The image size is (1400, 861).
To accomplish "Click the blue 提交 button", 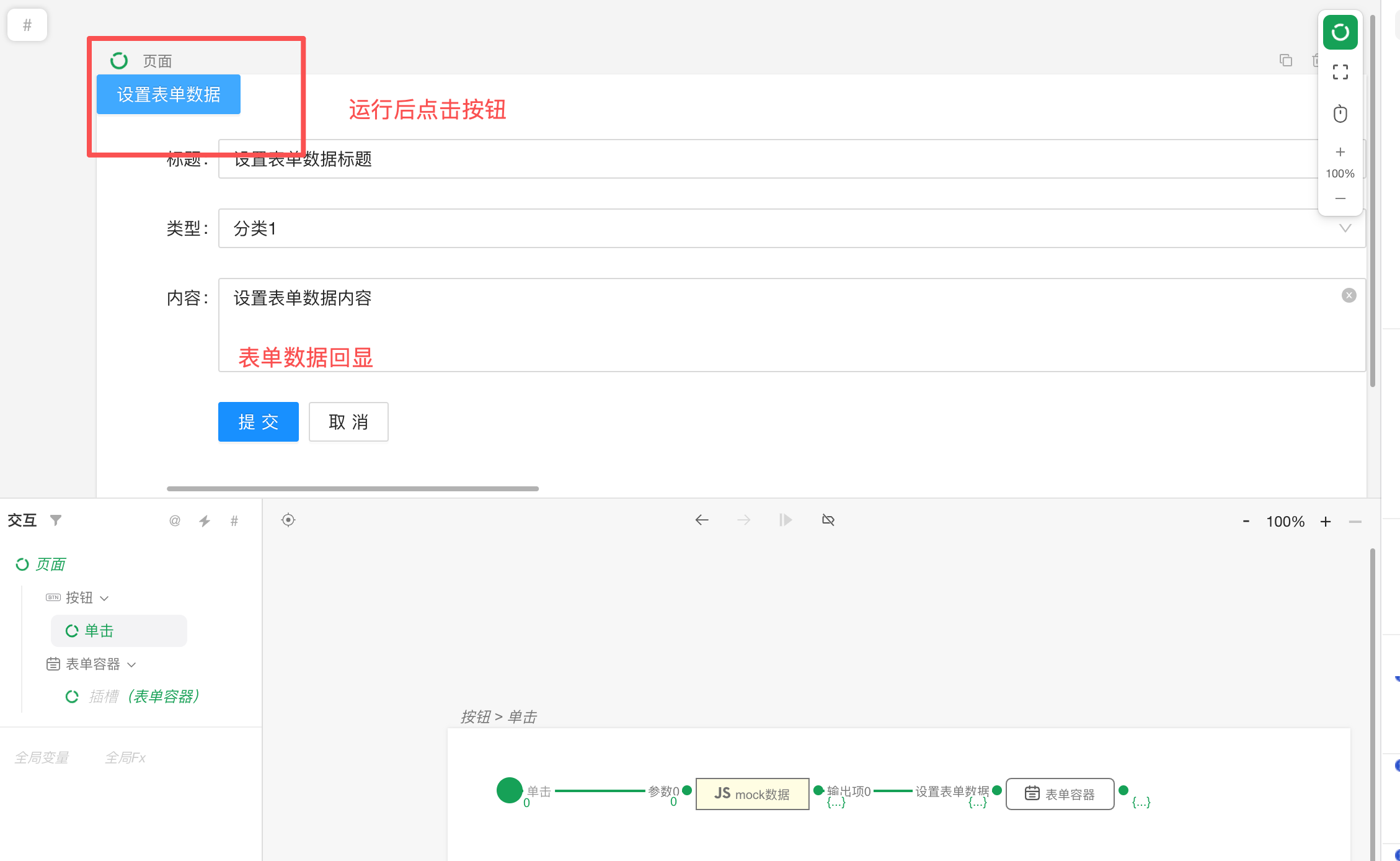I will 258,422.
